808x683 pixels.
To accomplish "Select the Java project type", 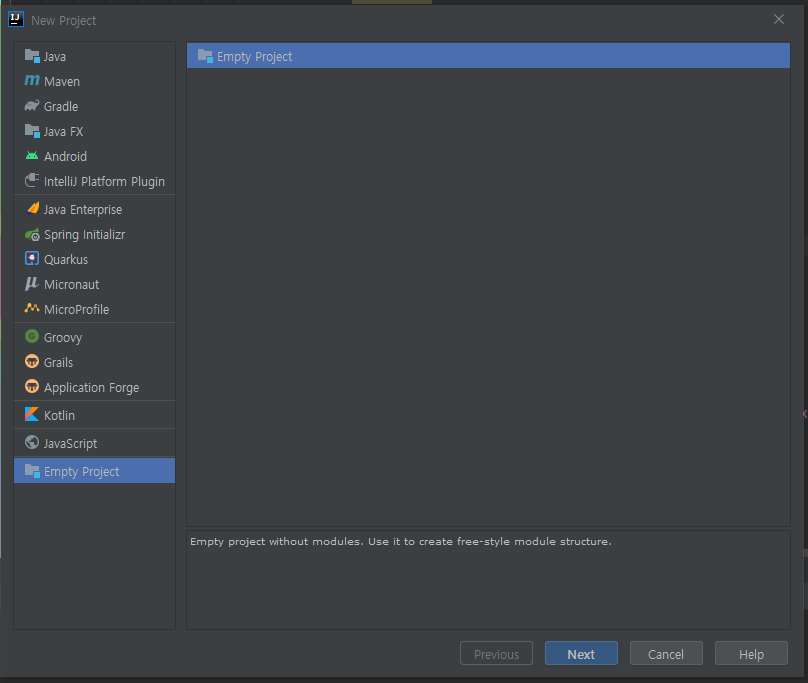I will [94, 56].
